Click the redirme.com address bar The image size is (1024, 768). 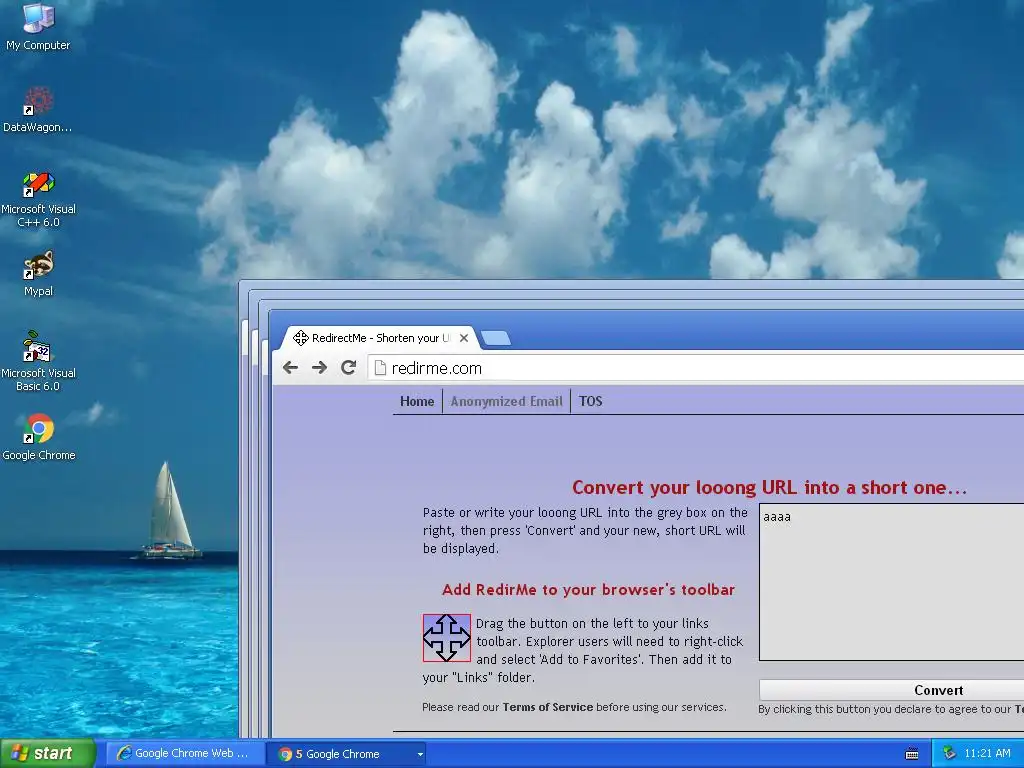pos(696,368)
